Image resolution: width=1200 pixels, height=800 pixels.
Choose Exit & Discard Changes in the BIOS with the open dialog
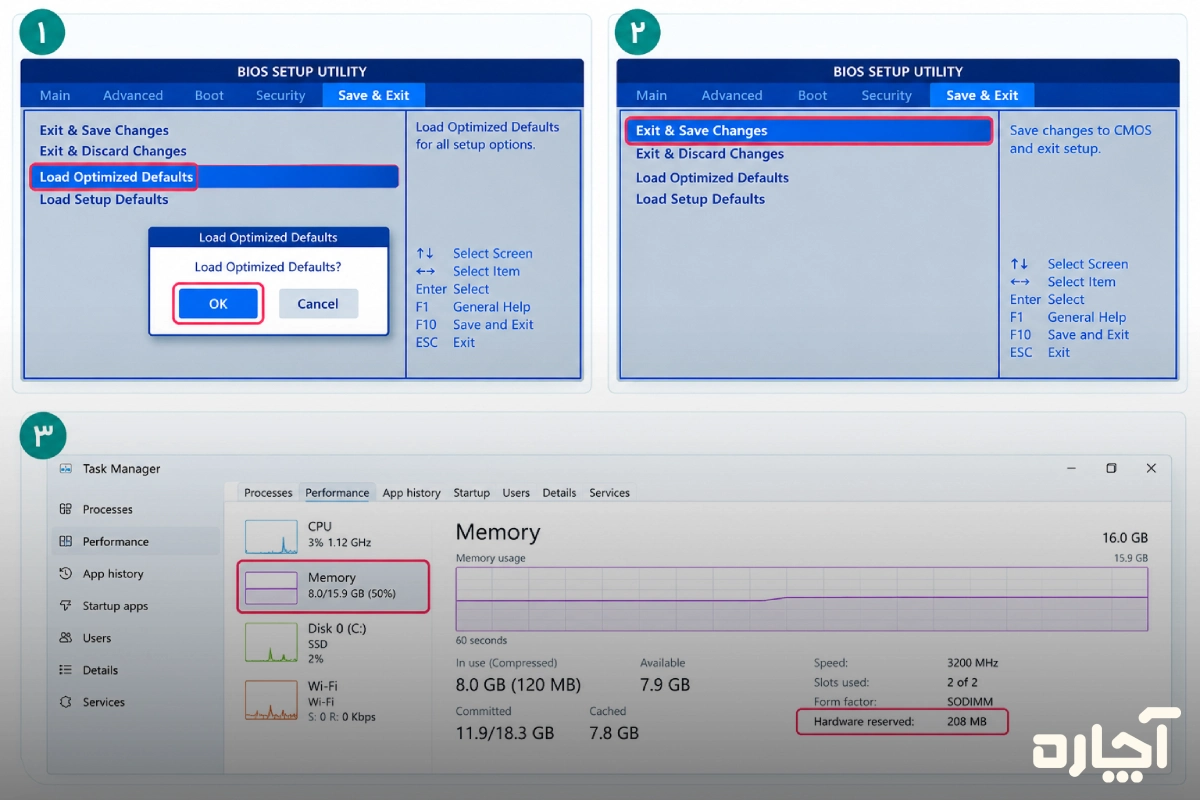click(x=113, y=151)
